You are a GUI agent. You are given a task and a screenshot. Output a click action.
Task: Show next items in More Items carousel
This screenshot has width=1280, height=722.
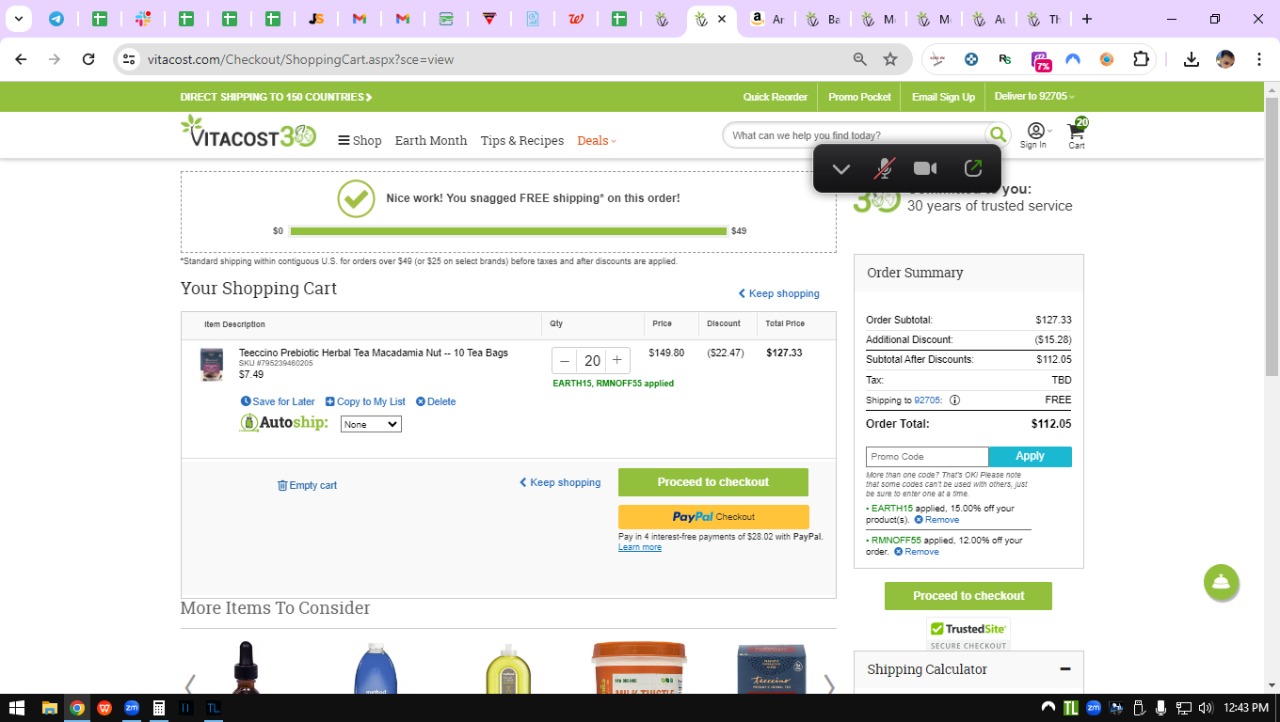(x=828, y=685)
